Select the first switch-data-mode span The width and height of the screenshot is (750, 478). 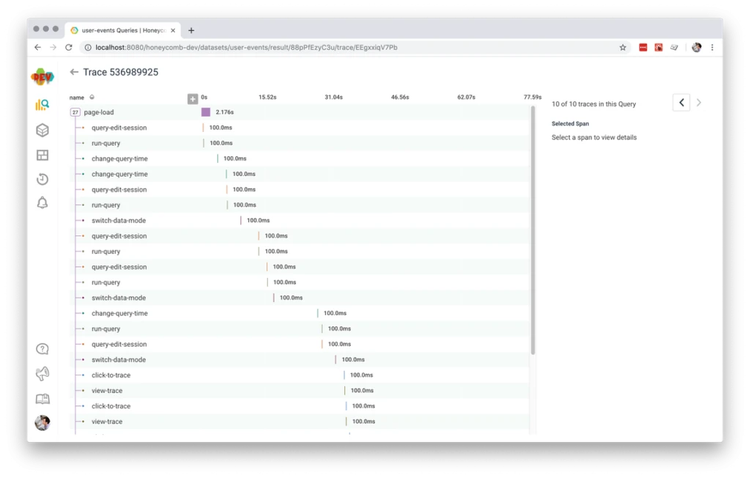(300, 221)
